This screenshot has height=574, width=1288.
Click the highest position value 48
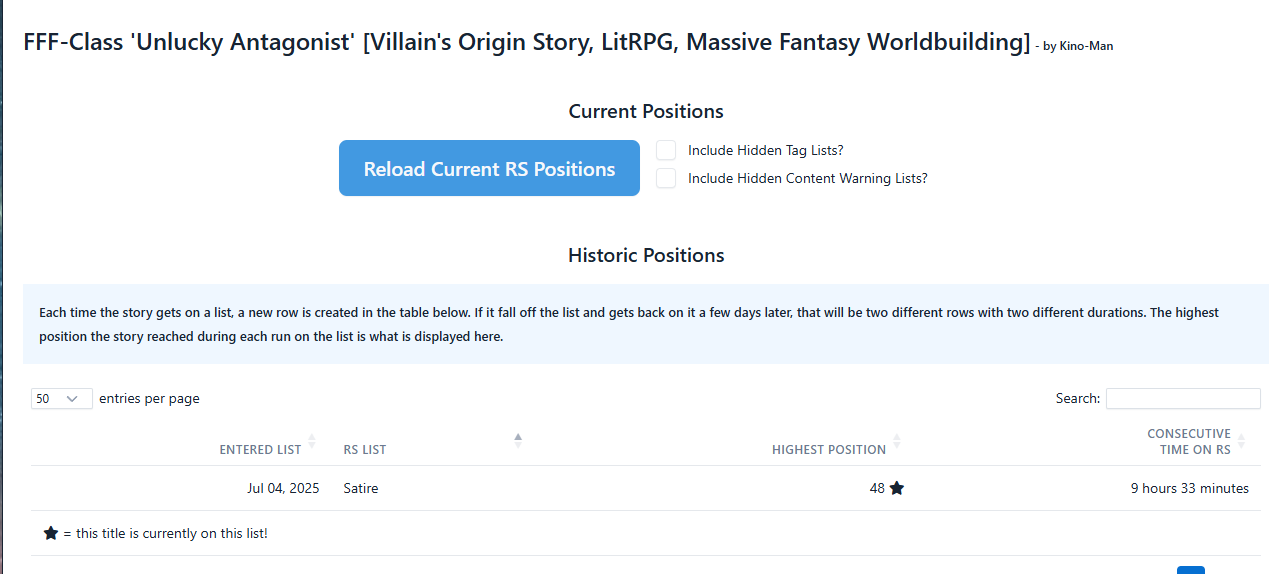[x=877, y=488]
